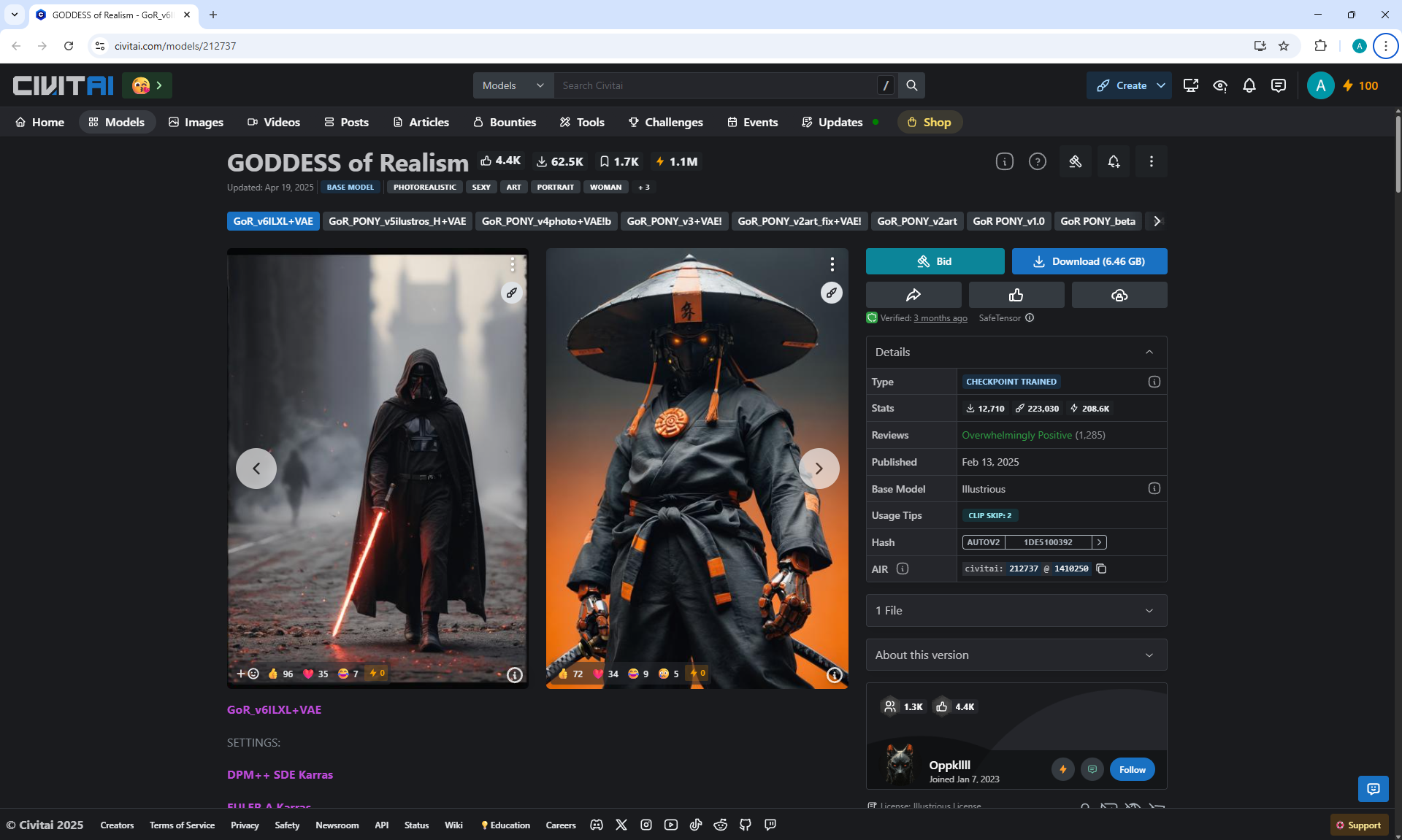Copy the AIR identifier with copy icon
Viewport: 1402px width, 840px height.
pos(1101,569)
